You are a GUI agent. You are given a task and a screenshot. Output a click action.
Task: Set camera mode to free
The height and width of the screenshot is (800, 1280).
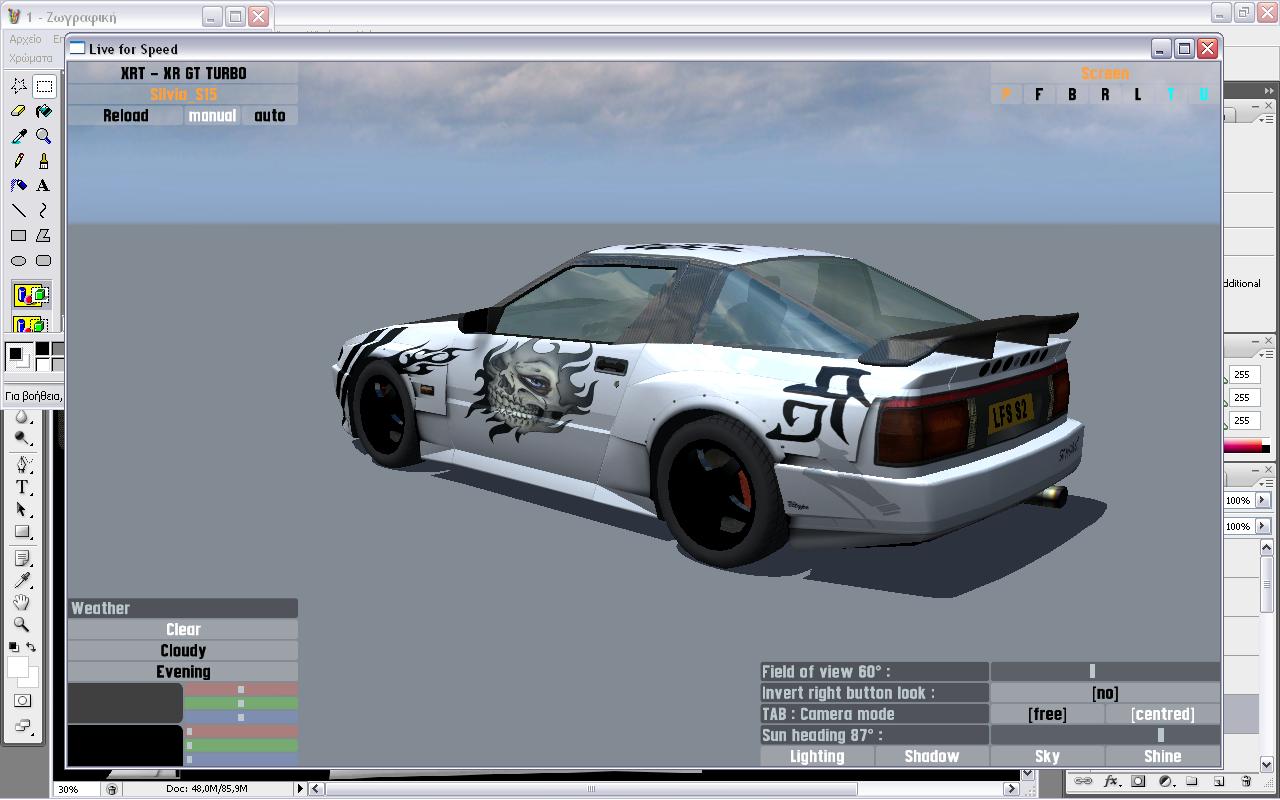click(1047, 714)
